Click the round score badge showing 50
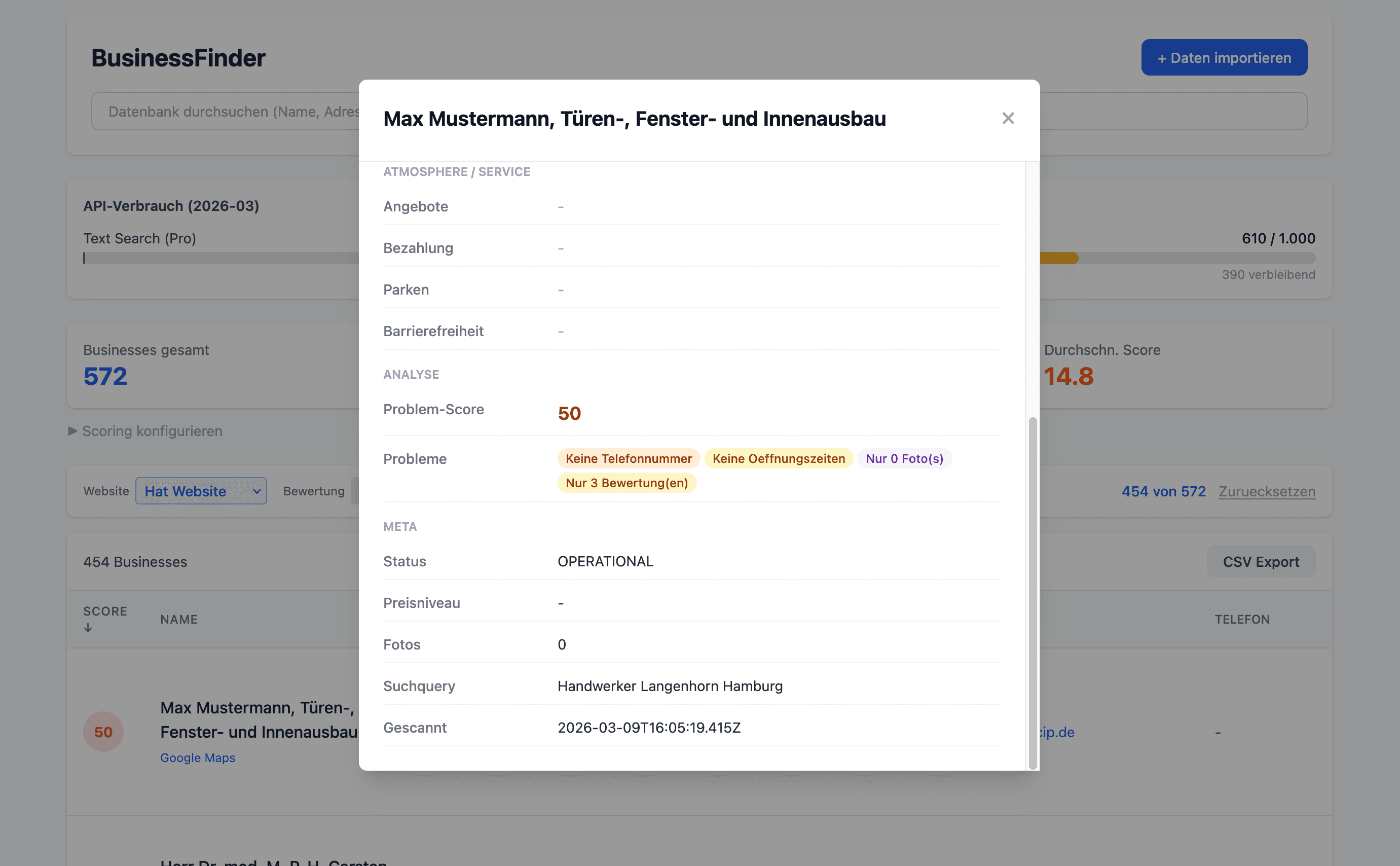 point(103,732)
